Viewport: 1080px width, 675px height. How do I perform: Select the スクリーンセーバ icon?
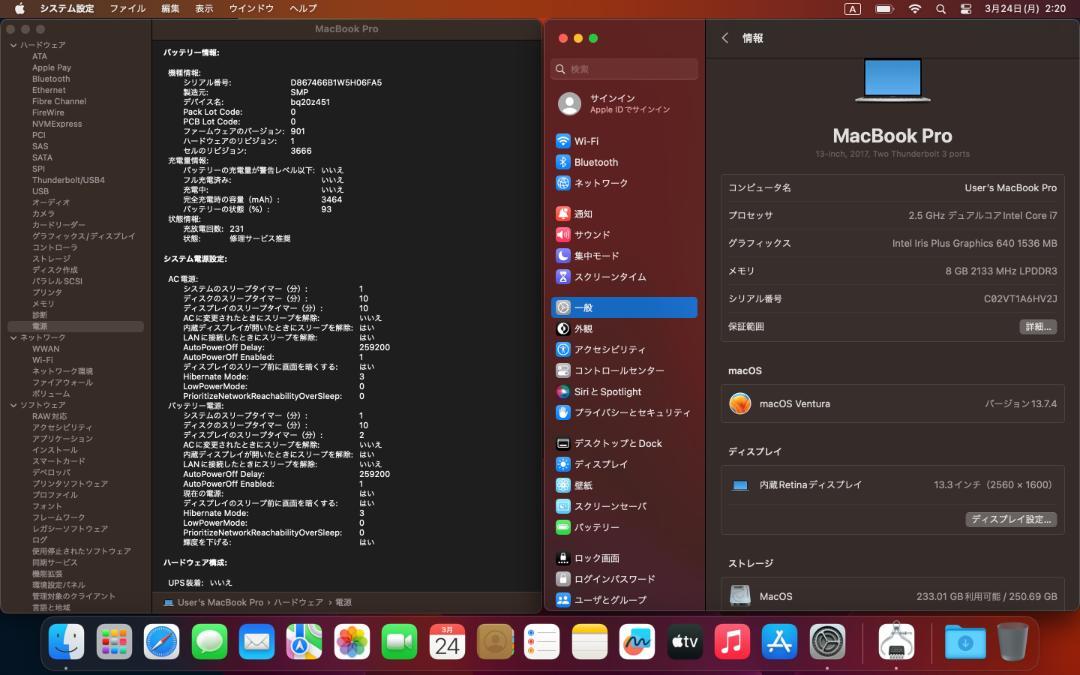[563, 506]
